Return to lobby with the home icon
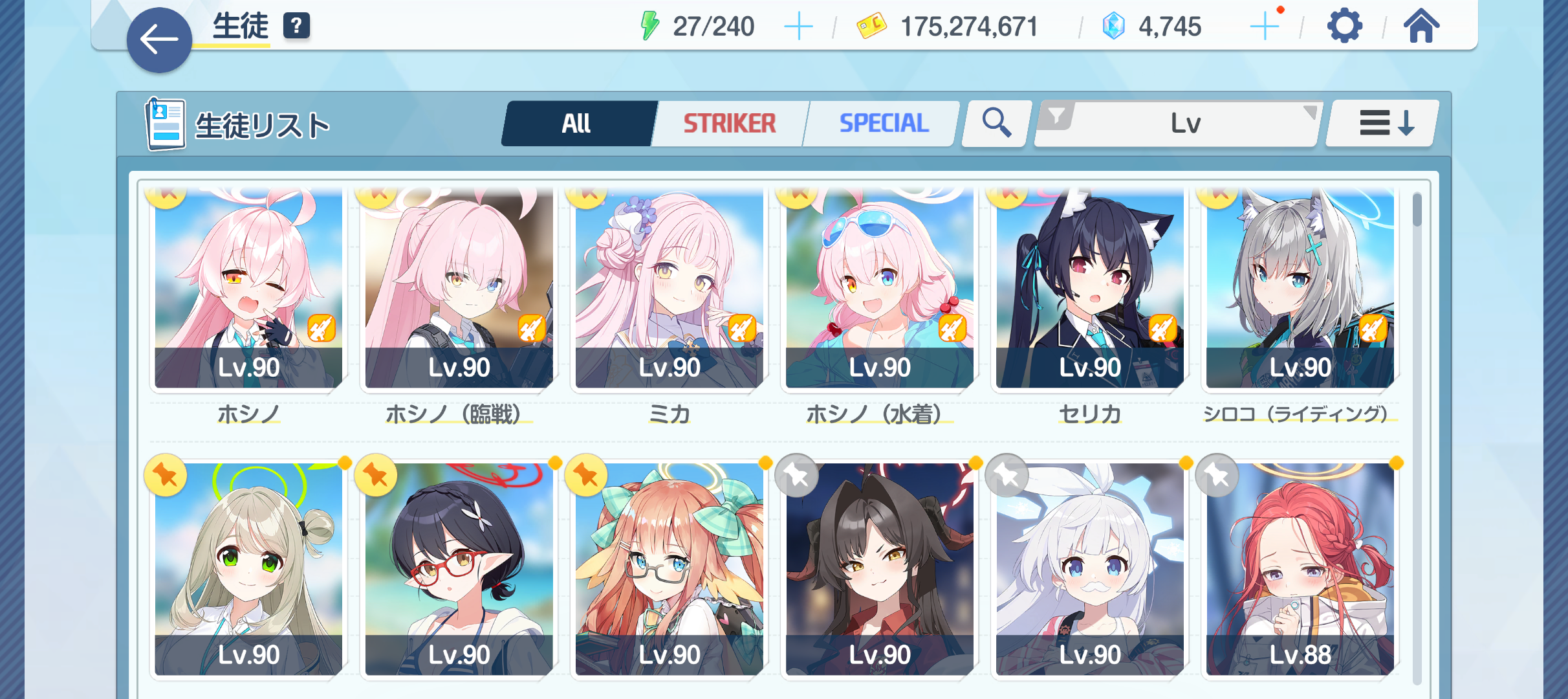Screen dimensions: 1568x699 [x=1421, y=27]
